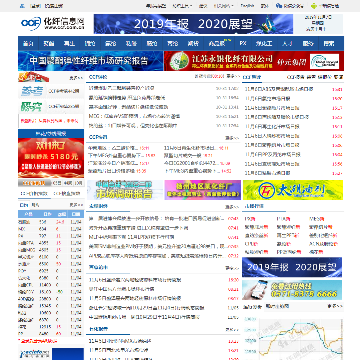The image size is (360, 360).
Task: Click the green Android icon in top bar
Action: pyautogui.click(x=314, y=6)
